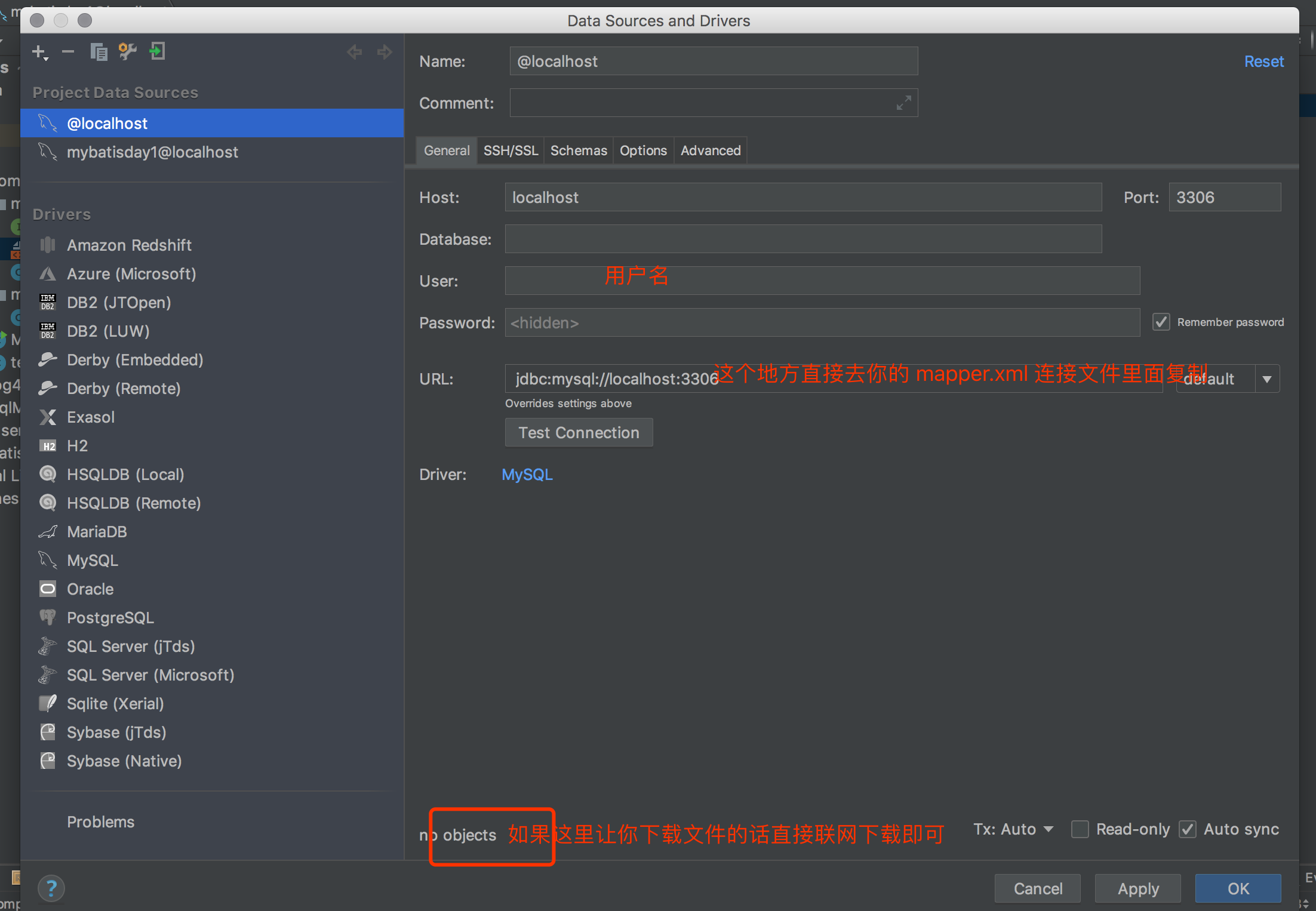Click the back navigation arrow icon
This screenshot has width=1316, height=911.
[x=354, y=52]
